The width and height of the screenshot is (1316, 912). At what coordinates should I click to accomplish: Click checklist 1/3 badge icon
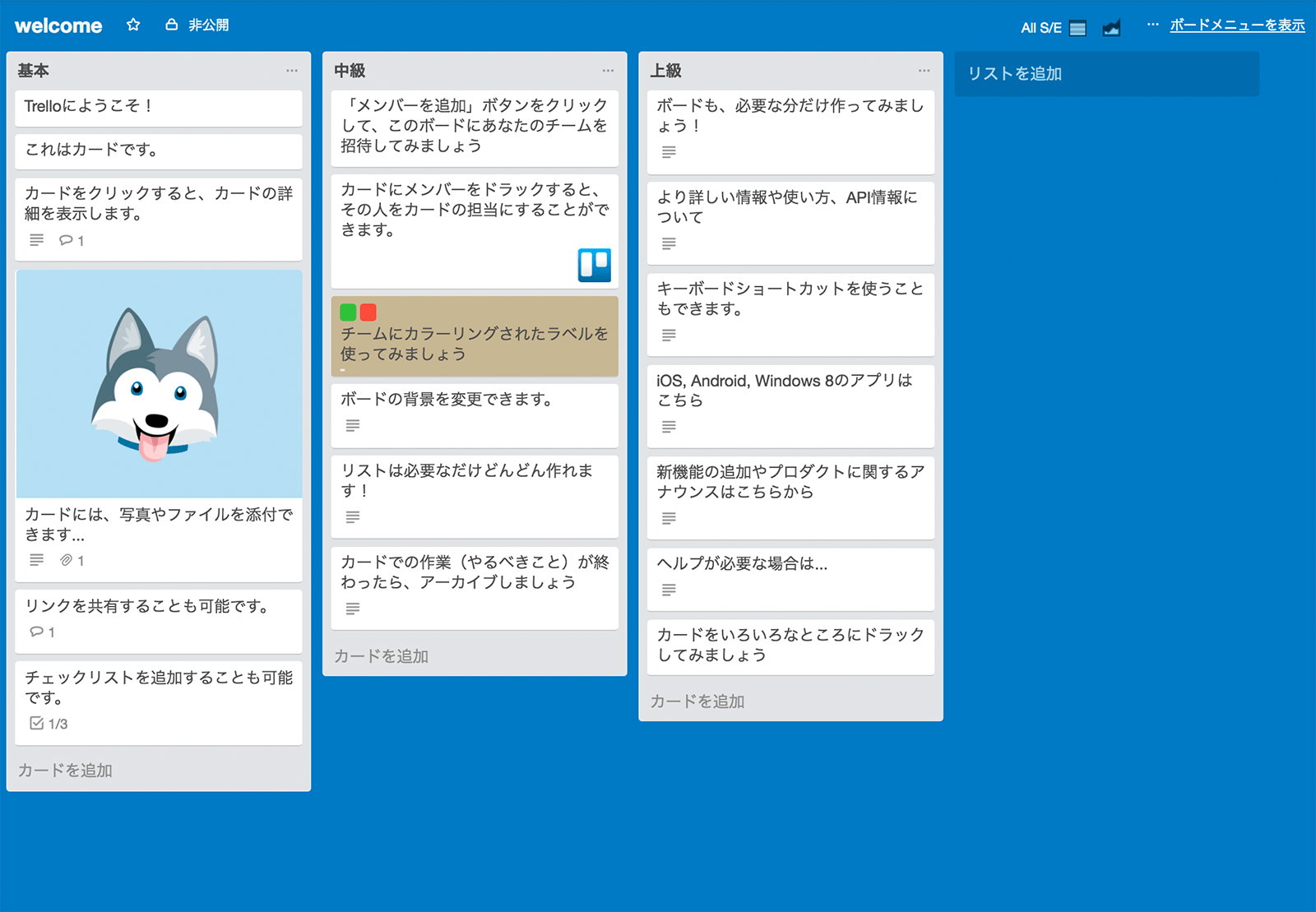(x=37, y=723)
